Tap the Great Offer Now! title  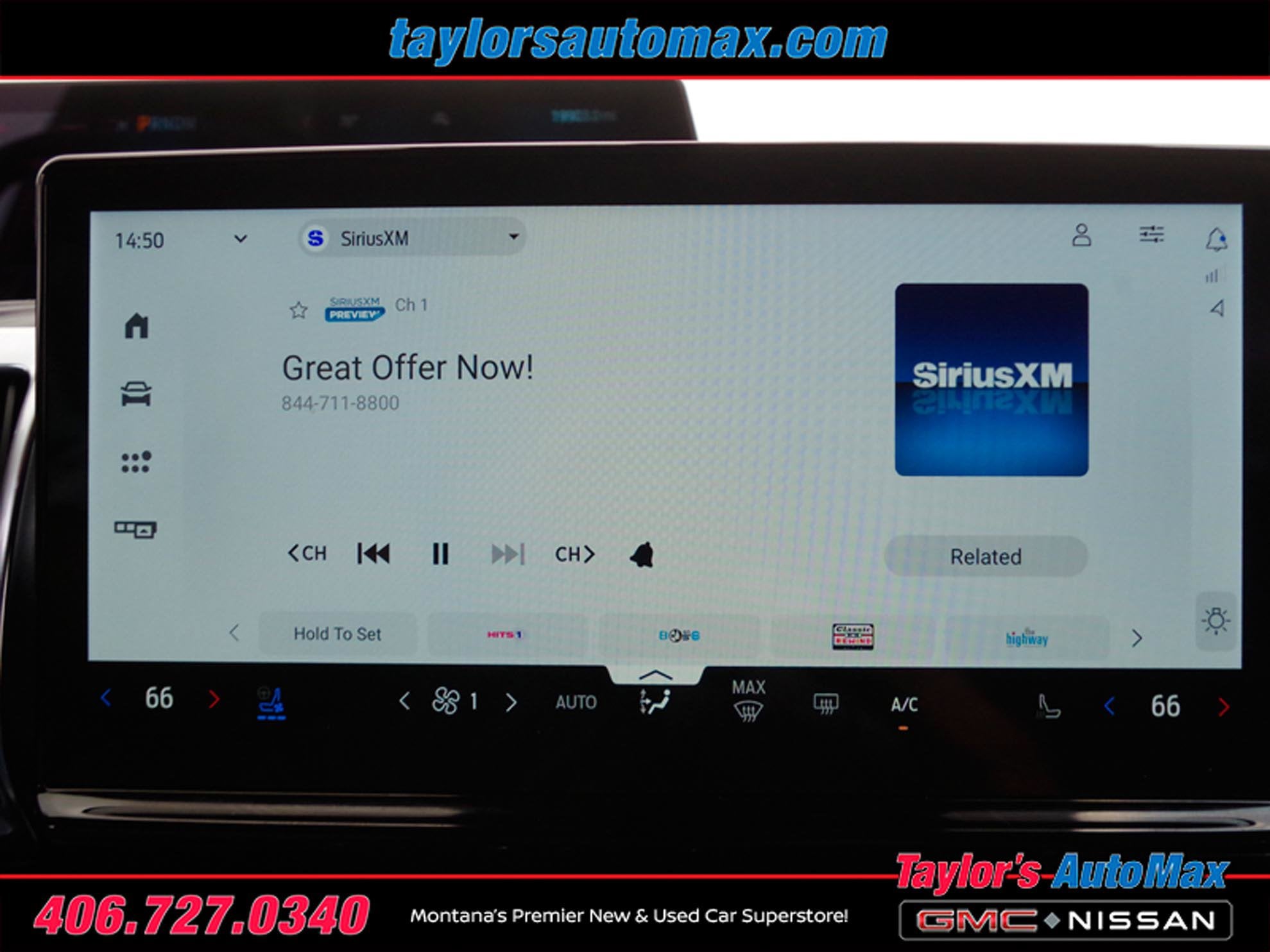point(408,368)
